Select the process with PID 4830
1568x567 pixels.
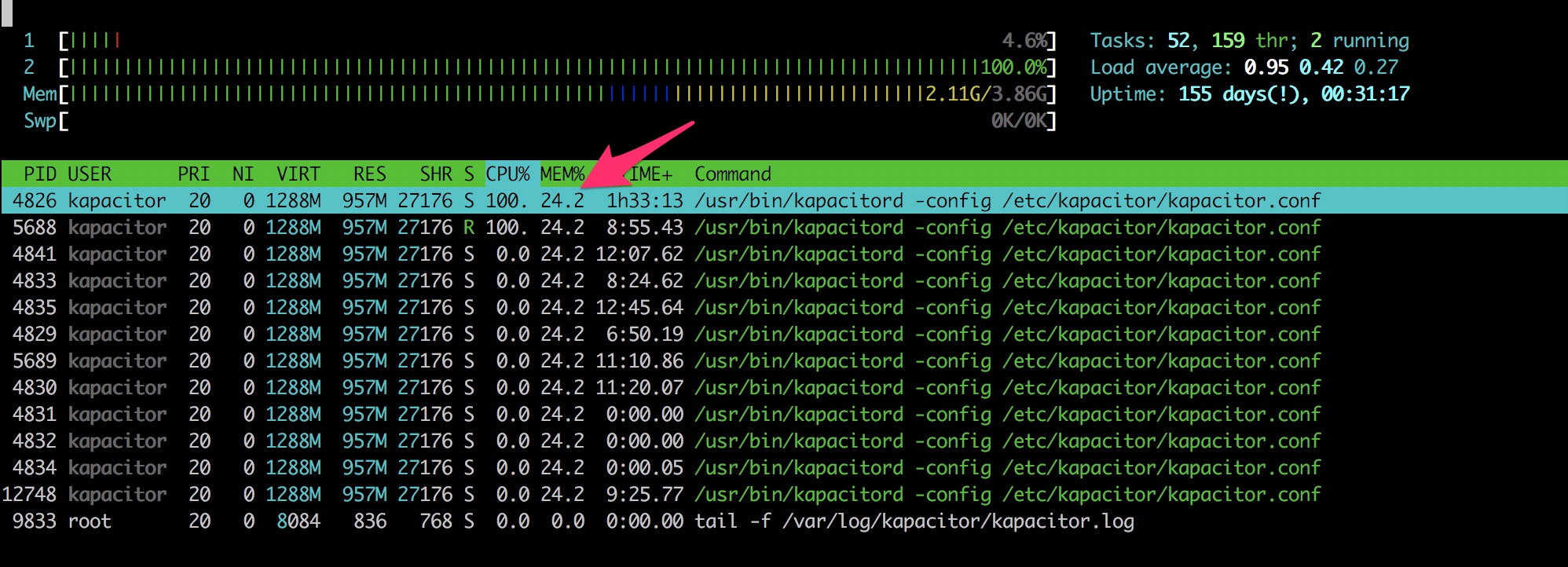click(784, 387)
